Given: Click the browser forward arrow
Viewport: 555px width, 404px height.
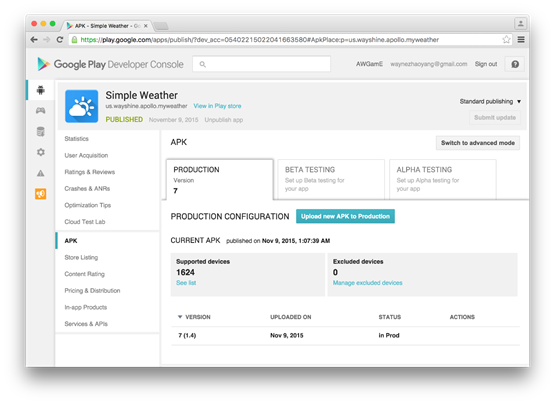Looking at the screenshot, I should (x=47, y=40).
